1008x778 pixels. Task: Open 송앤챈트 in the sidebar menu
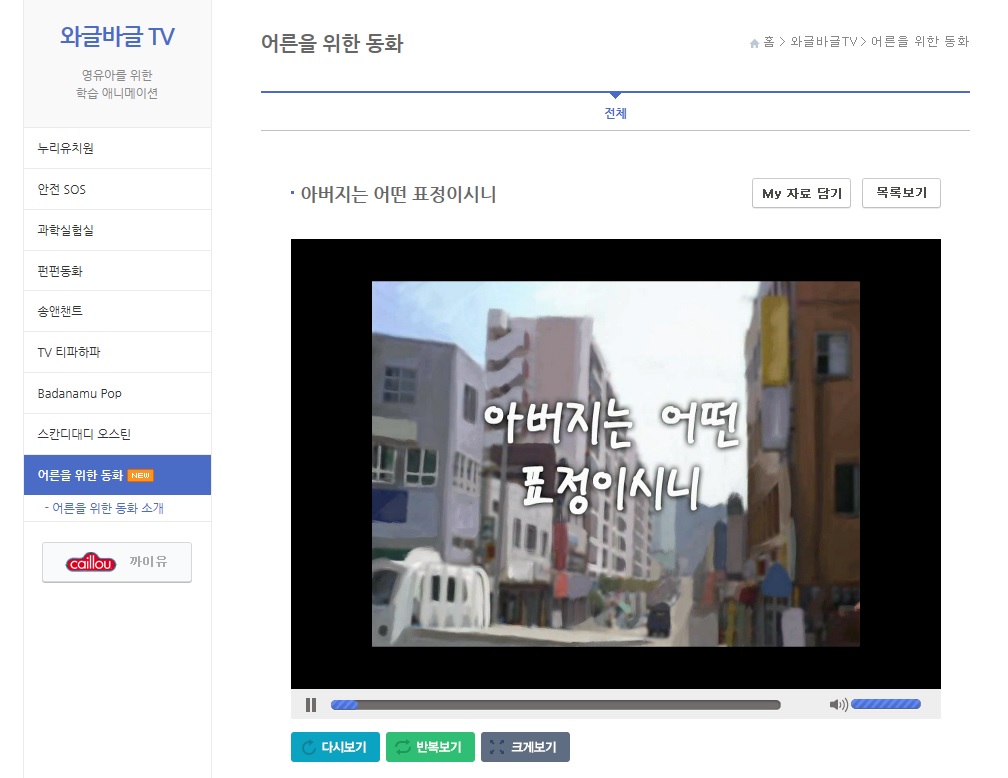point(117,311)
